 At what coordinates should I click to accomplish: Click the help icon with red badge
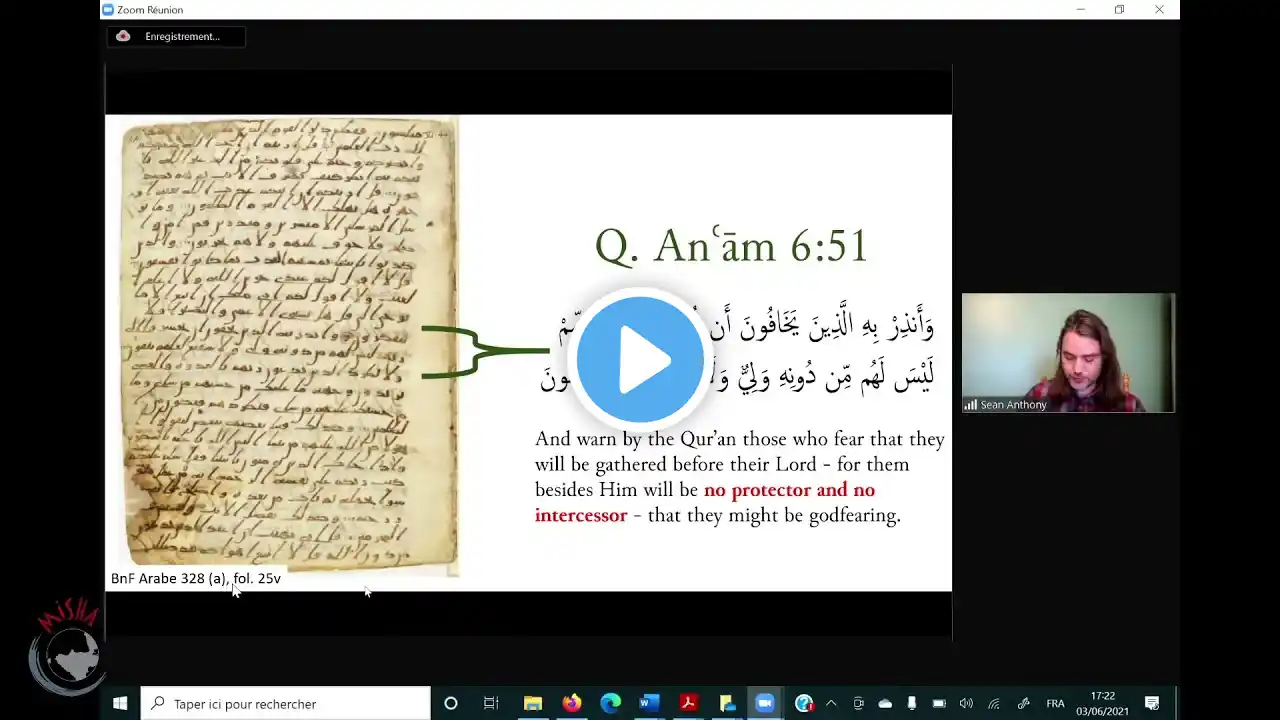(804, 704)
